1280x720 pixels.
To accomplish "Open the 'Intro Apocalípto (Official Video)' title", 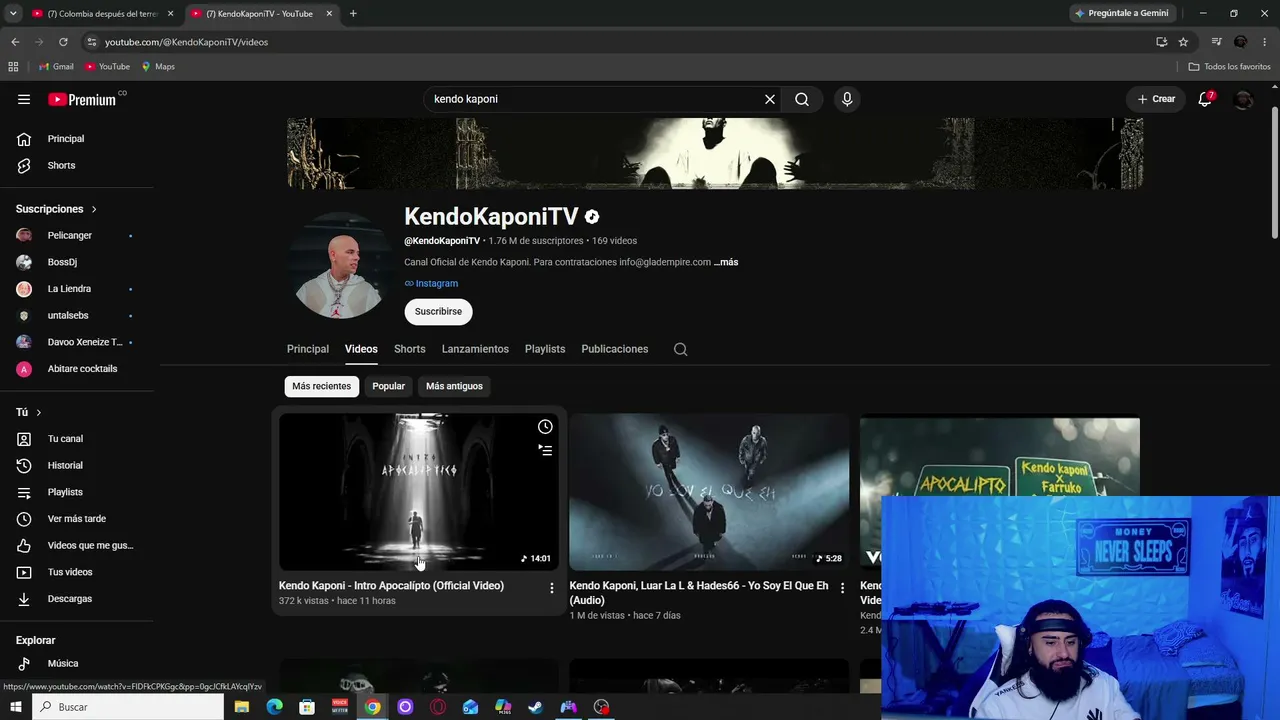I will point(391,586).
